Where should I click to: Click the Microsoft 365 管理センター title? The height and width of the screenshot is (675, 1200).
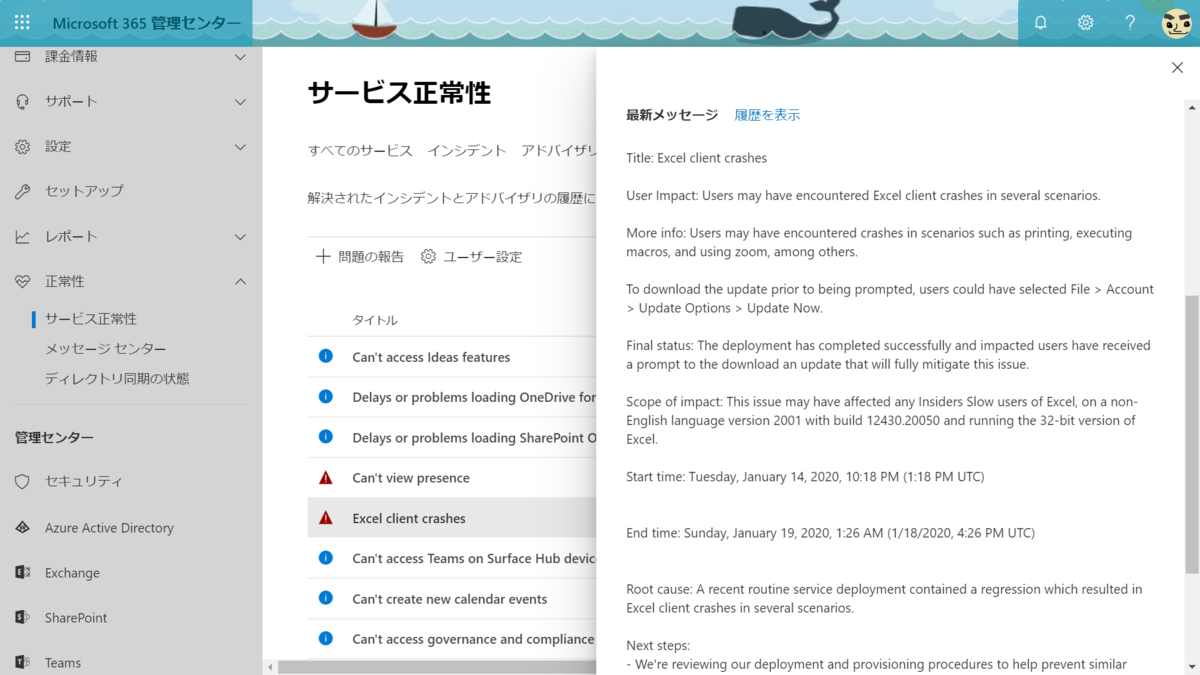tap(146, 23)
